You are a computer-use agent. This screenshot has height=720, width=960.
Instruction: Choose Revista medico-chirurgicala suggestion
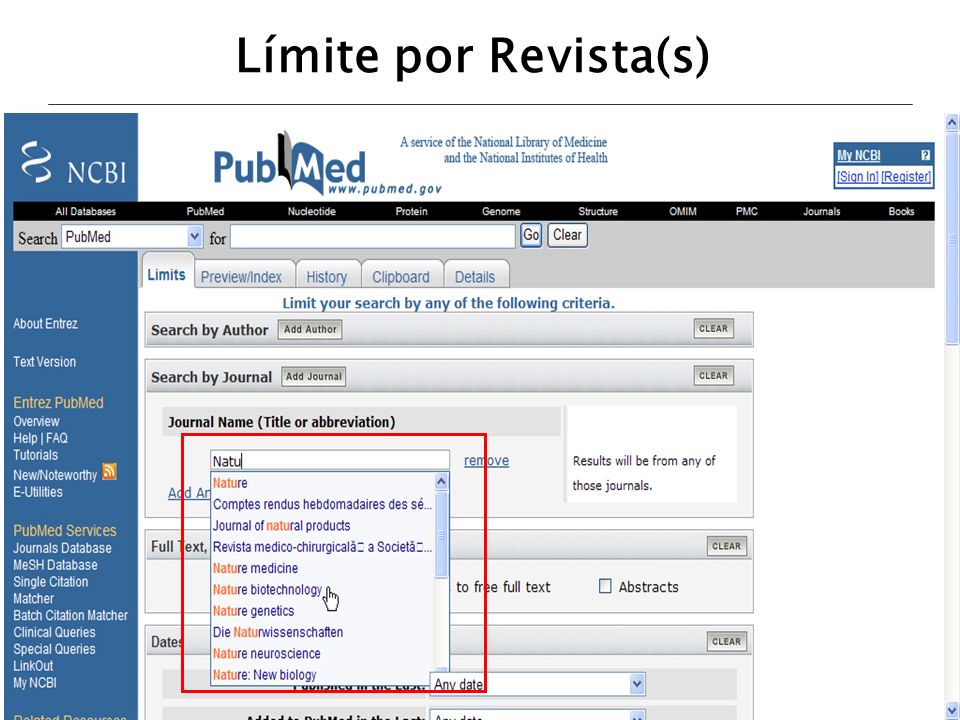[x=322, y=547]
